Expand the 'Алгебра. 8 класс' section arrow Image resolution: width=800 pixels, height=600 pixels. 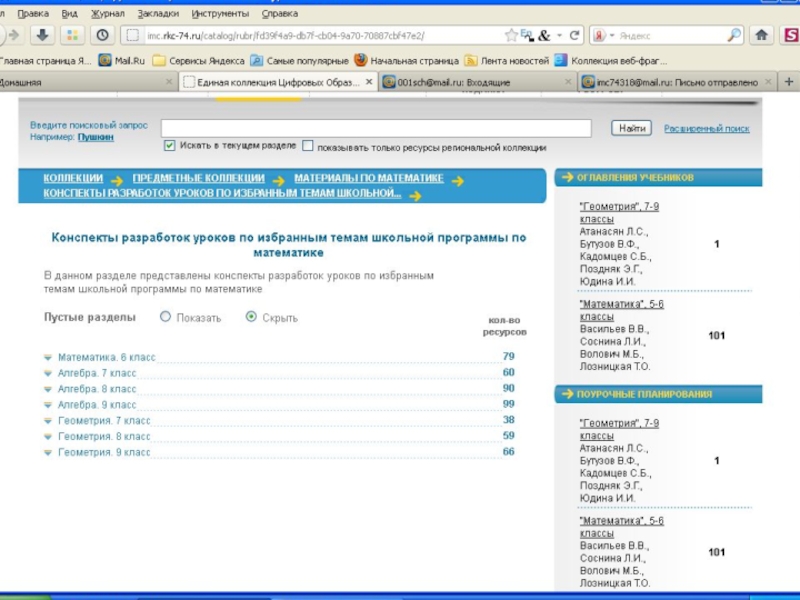click(48, 389)
